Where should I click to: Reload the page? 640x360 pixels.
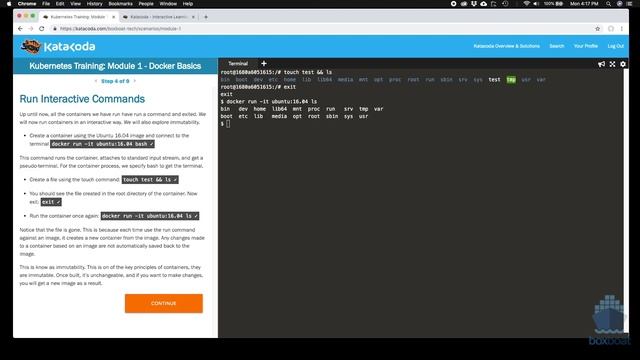coord(41,29)
